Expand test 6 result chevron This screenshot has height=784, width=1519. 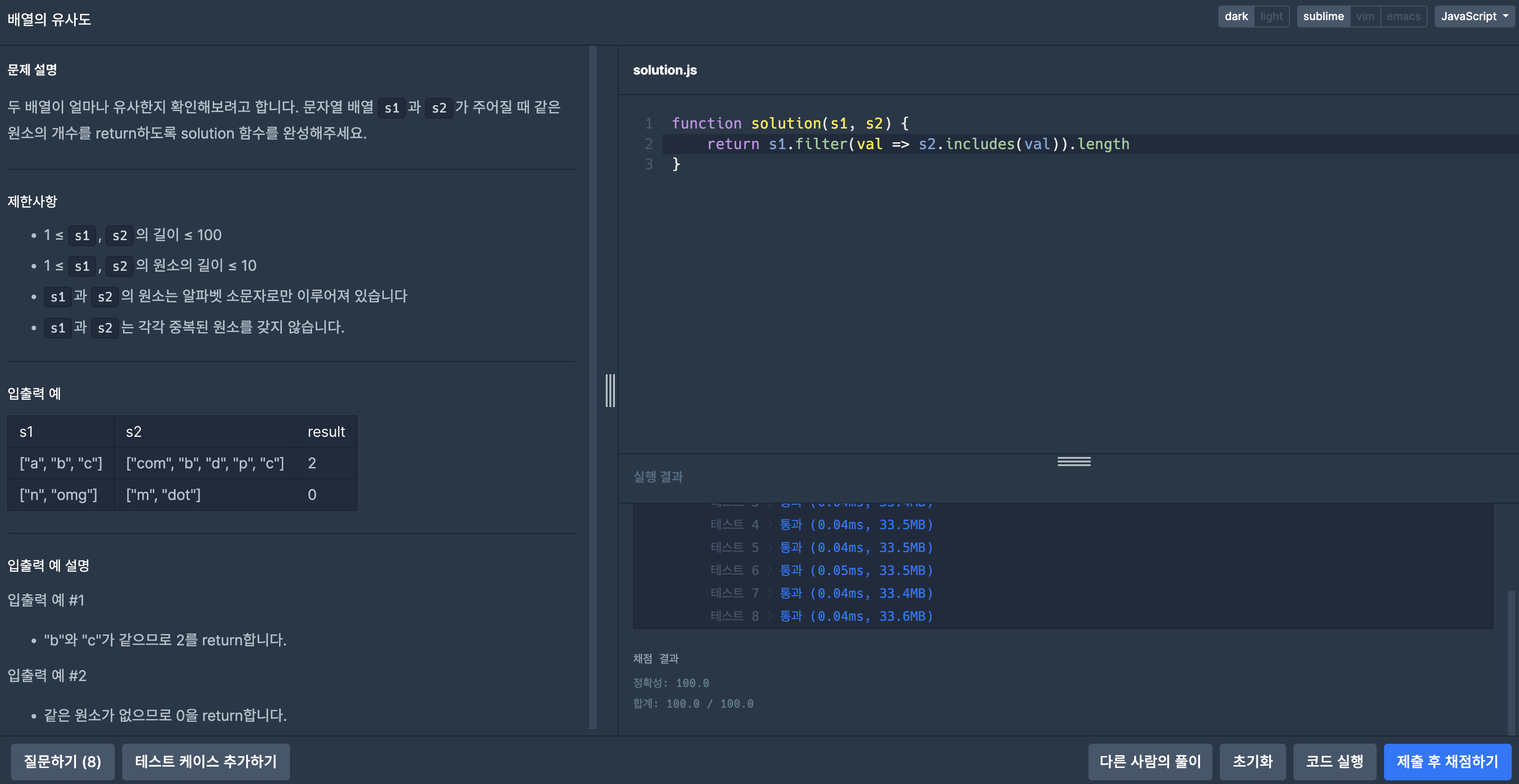click(770, 570)
